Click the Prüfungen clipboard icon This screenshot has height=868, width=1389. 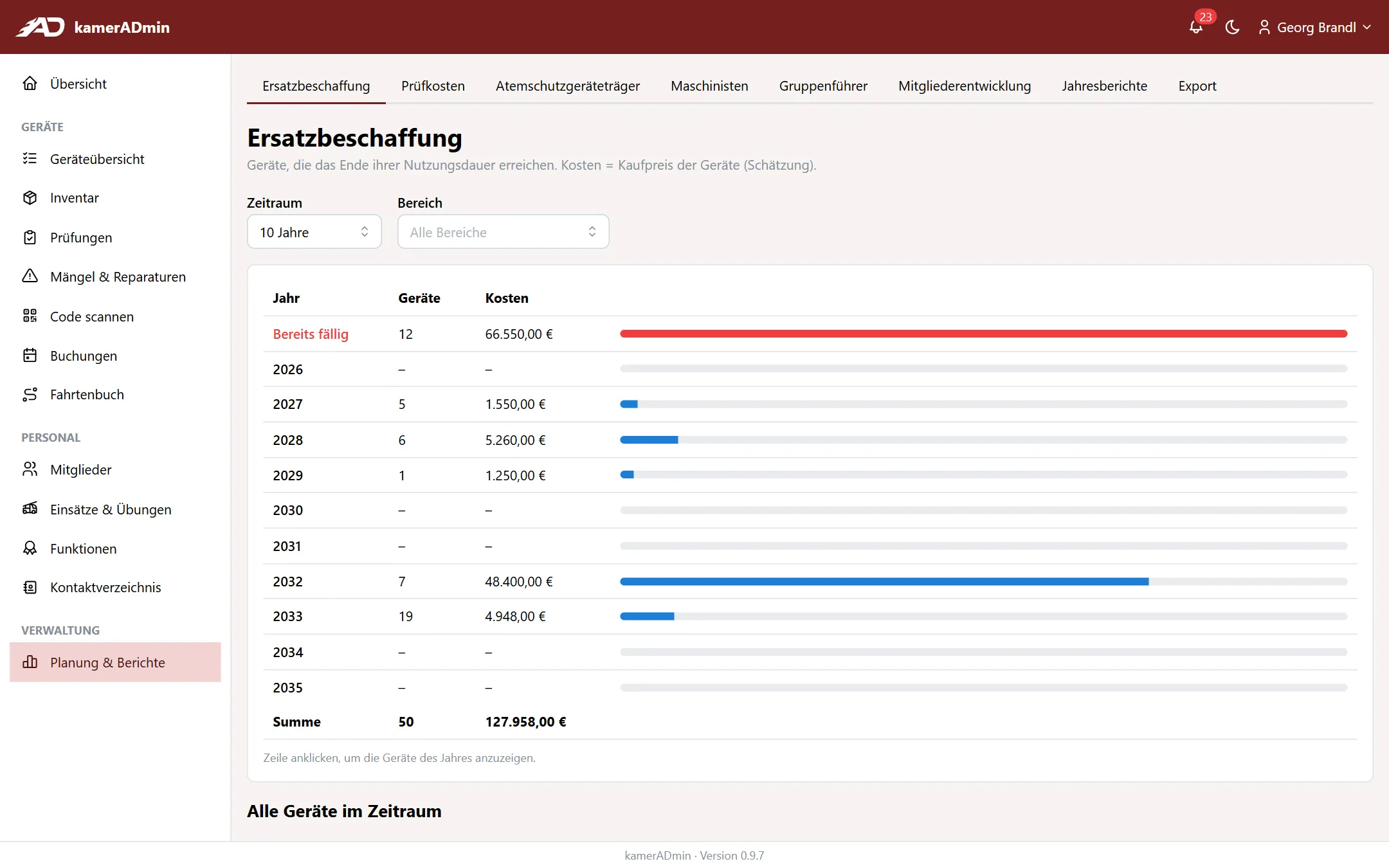click(x=30, y=237)
